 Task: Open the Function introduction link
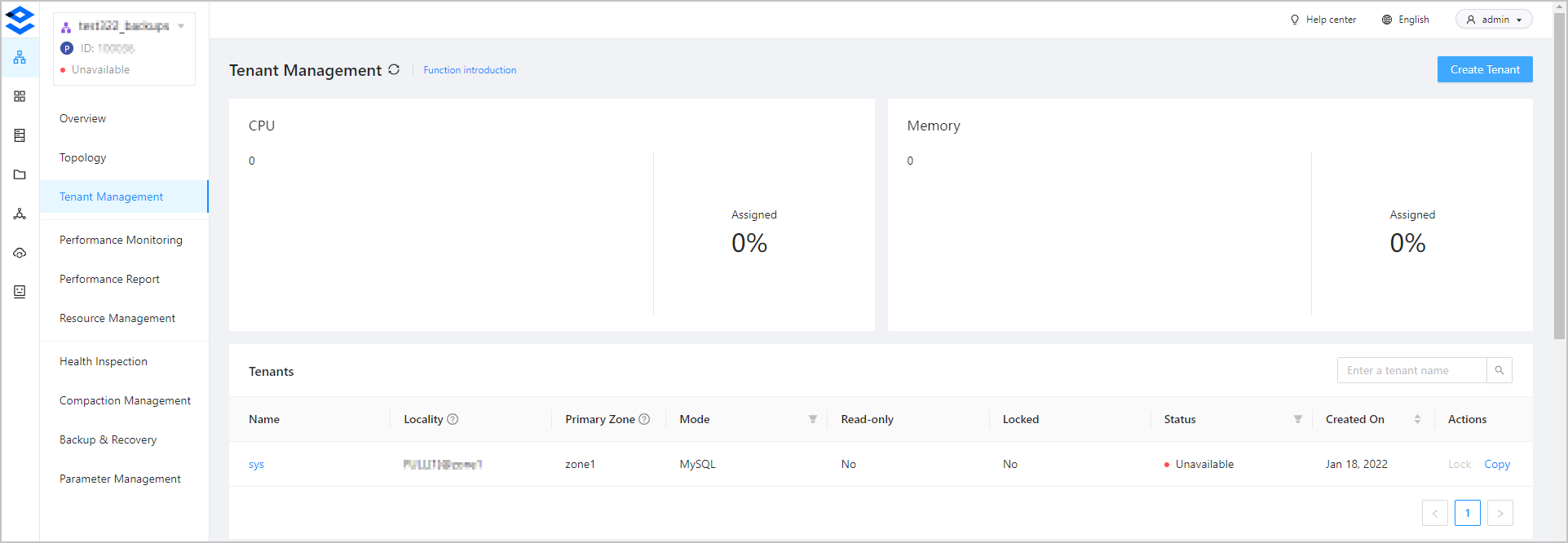(x=470, y=70)
